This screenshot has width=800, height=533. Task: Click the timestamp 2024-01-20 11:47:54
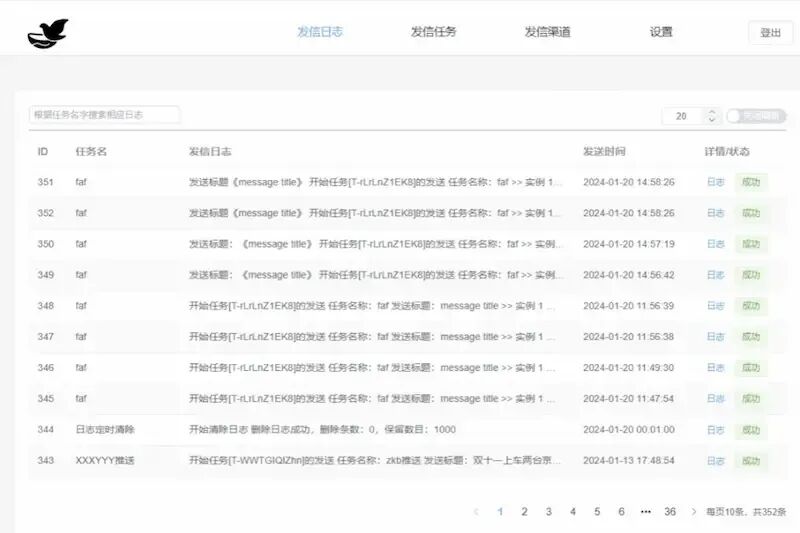coord(629,398)
